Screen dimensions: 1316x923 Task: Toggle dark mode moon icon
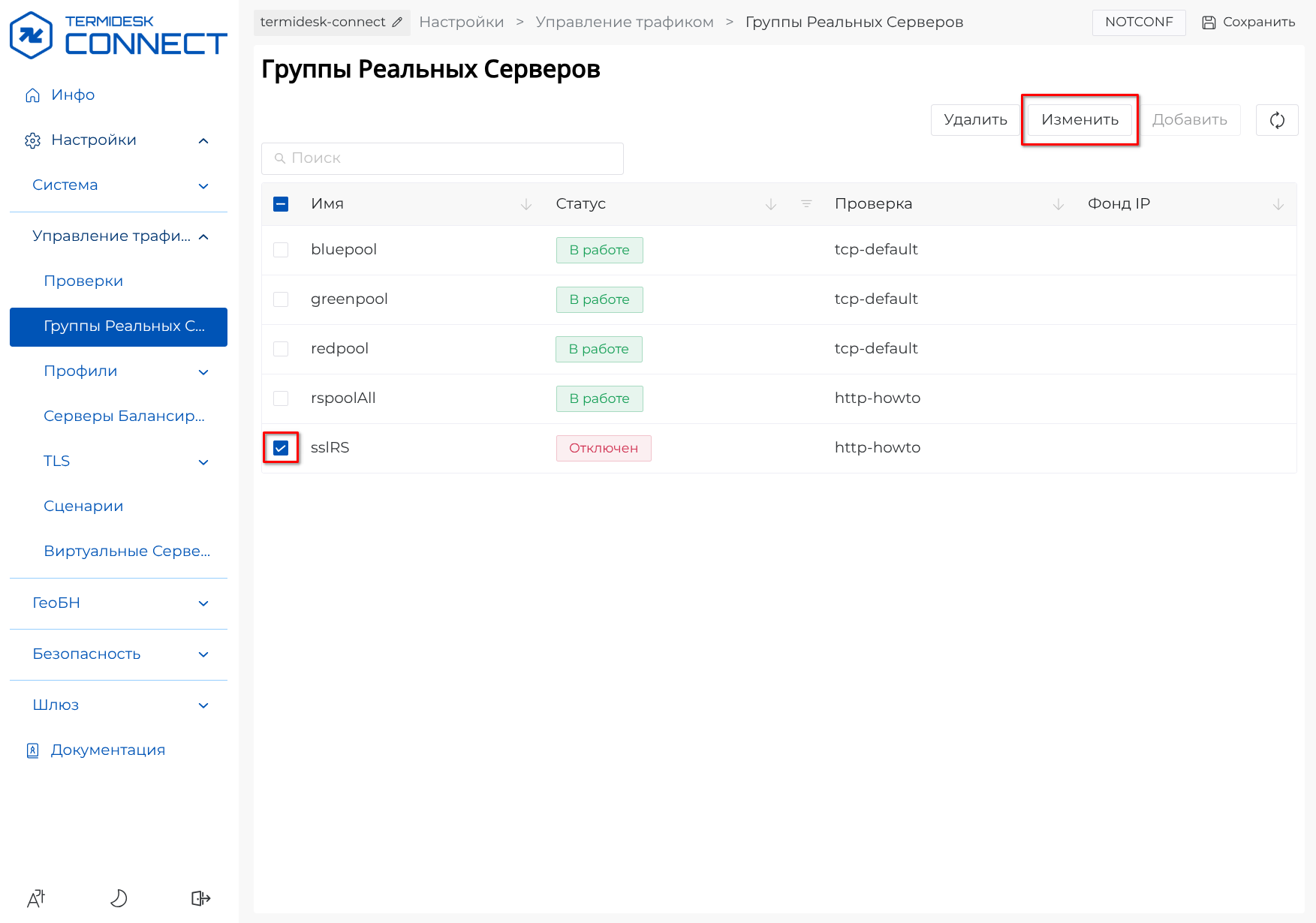[x=119, y=898]
